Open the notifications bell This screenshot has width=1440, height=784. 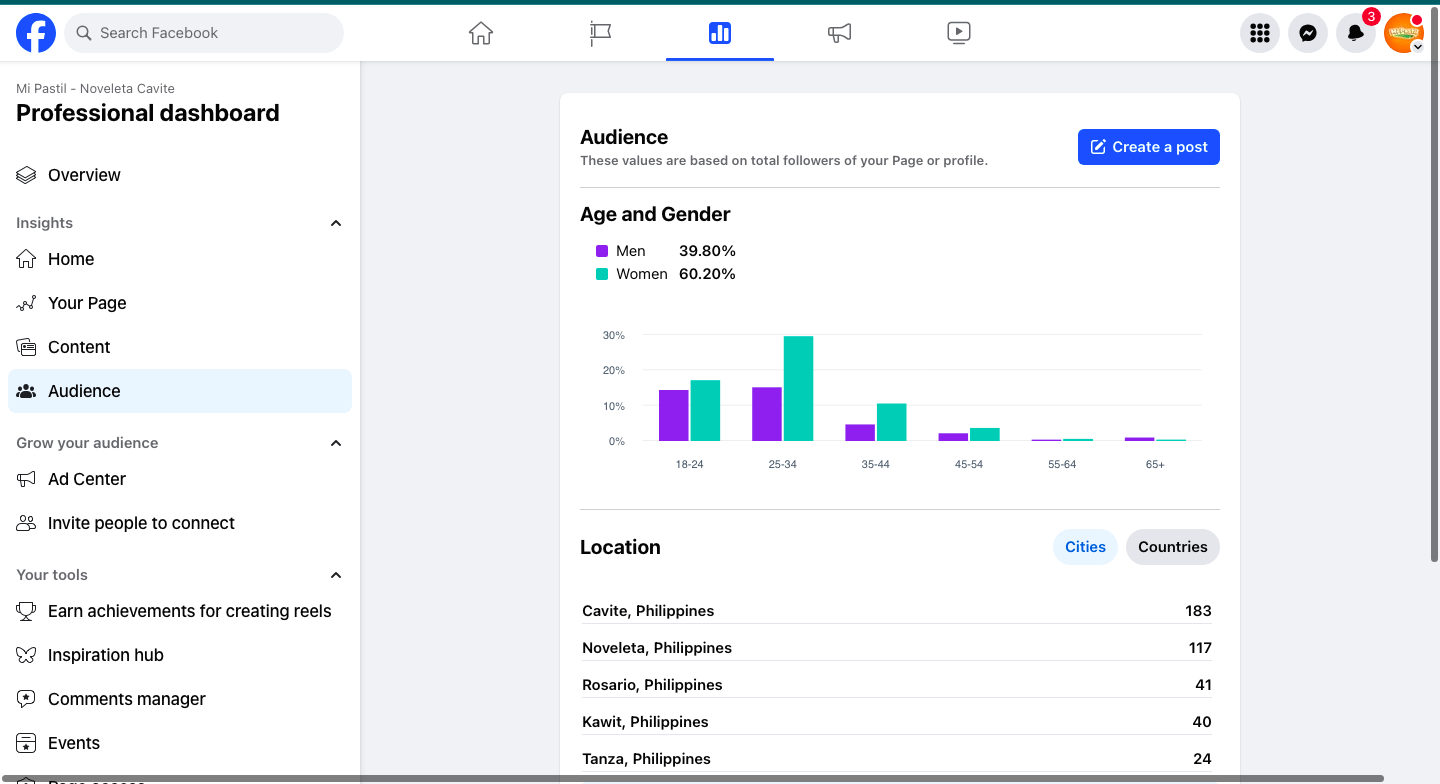click(x=1355, y=33)
